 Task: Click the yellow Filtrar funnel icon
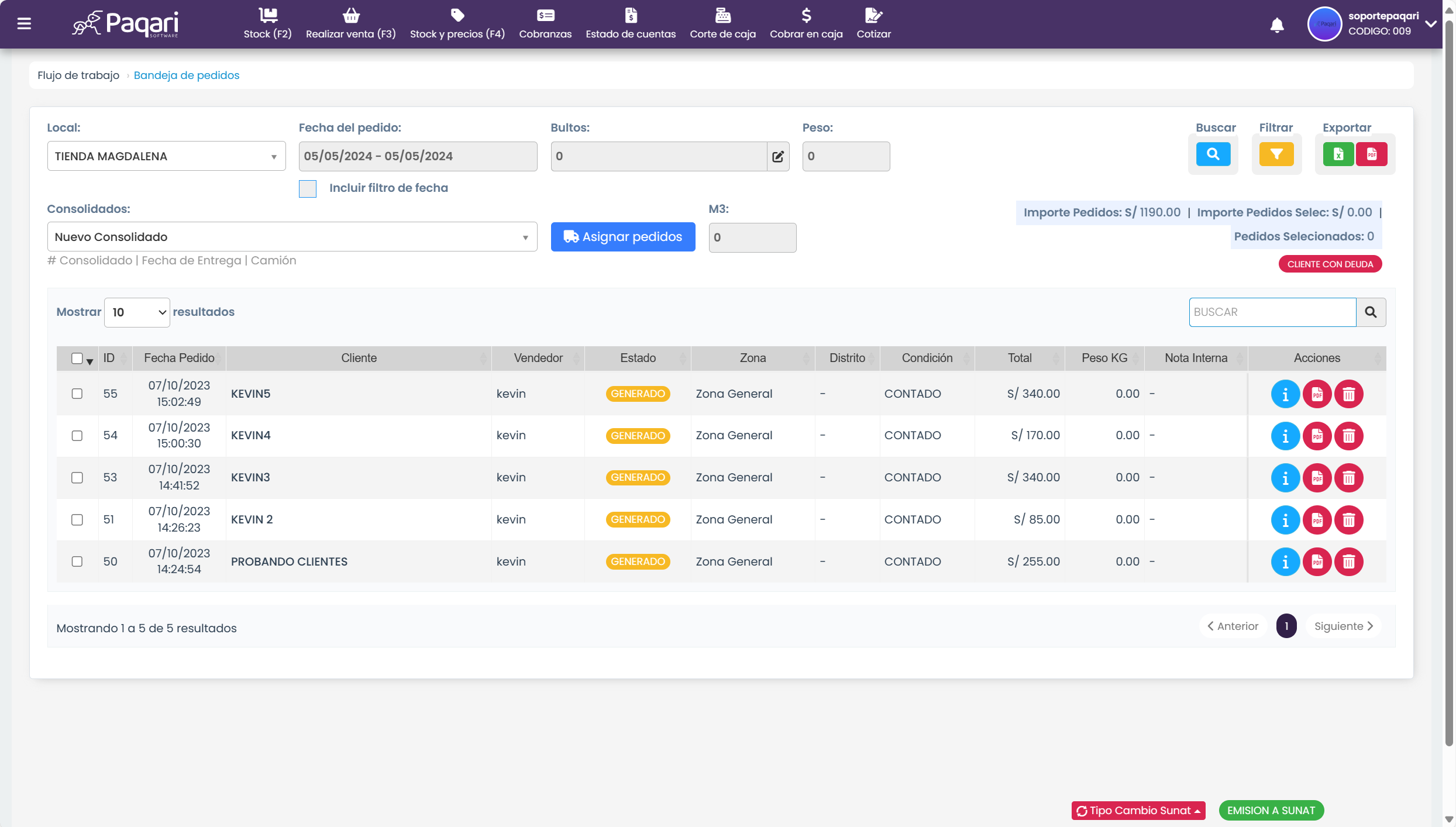point(1276,154)
